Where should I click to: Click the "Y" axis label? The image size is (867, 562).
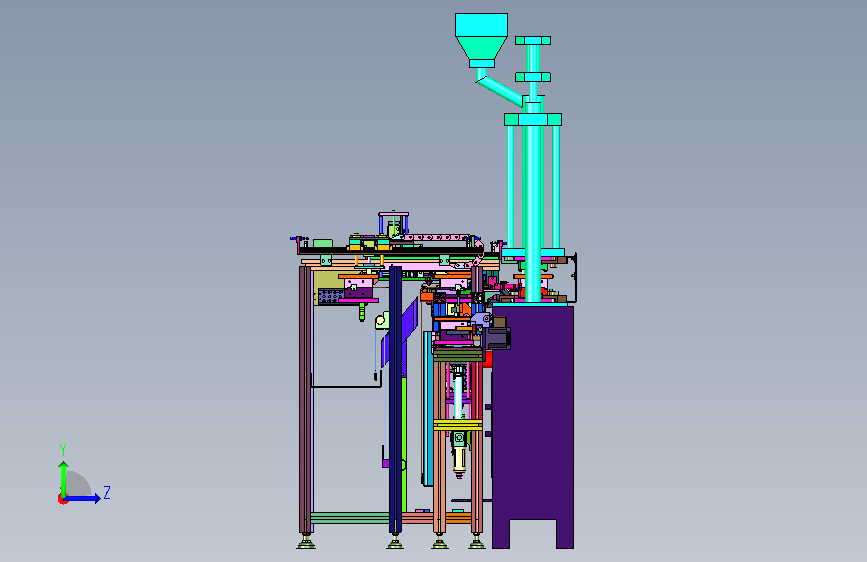(x=63, y=450)
